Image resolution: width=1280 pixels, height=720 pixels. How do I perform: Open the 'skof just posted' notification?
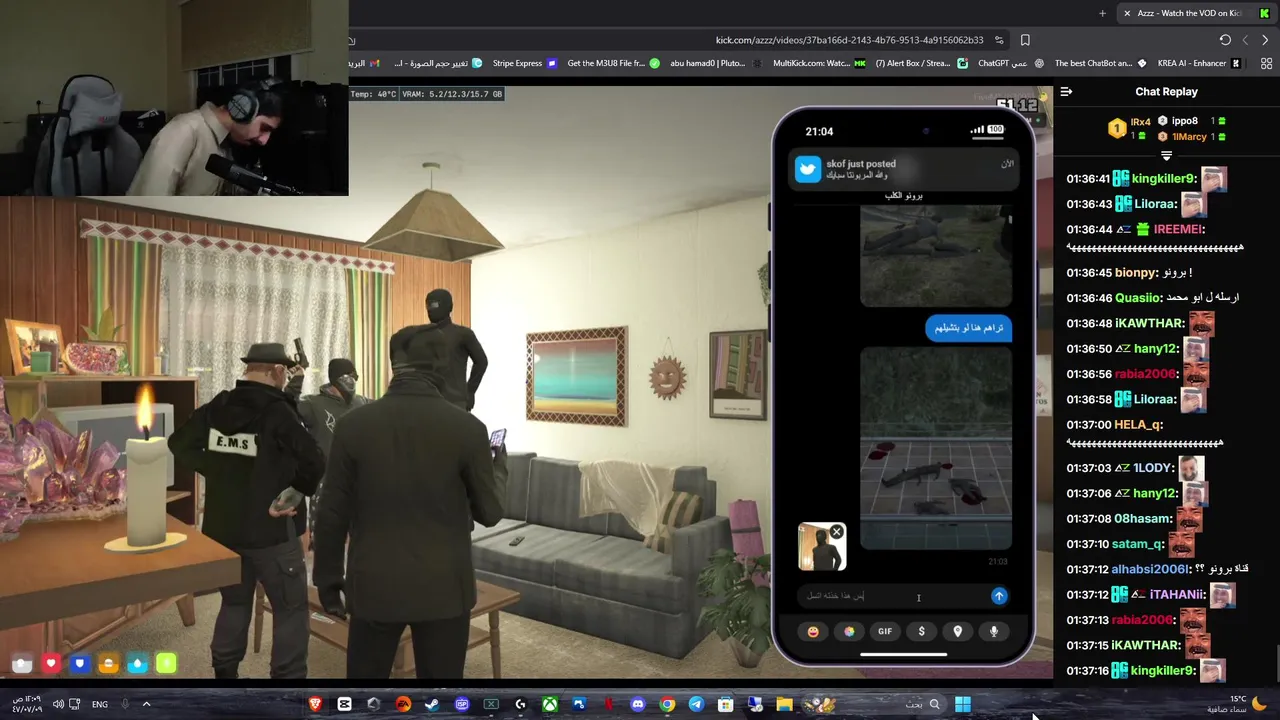904,169
